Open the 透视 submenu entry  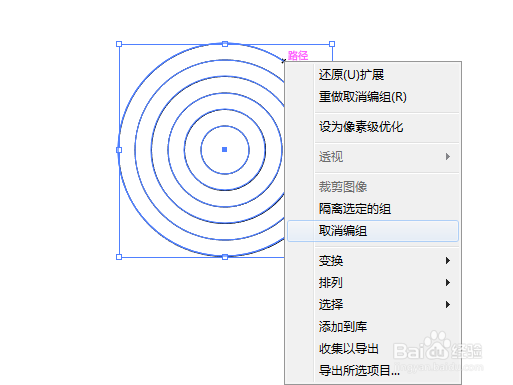(x=373, y=156)
